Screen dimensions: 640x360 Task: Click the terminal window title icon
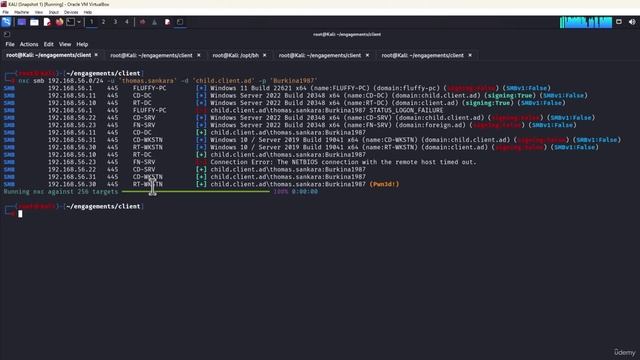tap(7, 34)
